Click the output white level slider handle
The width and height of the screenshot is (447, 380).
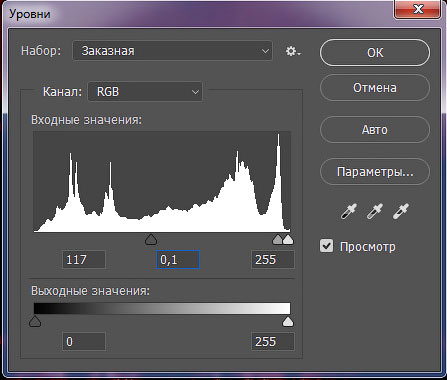pos(288,322)
